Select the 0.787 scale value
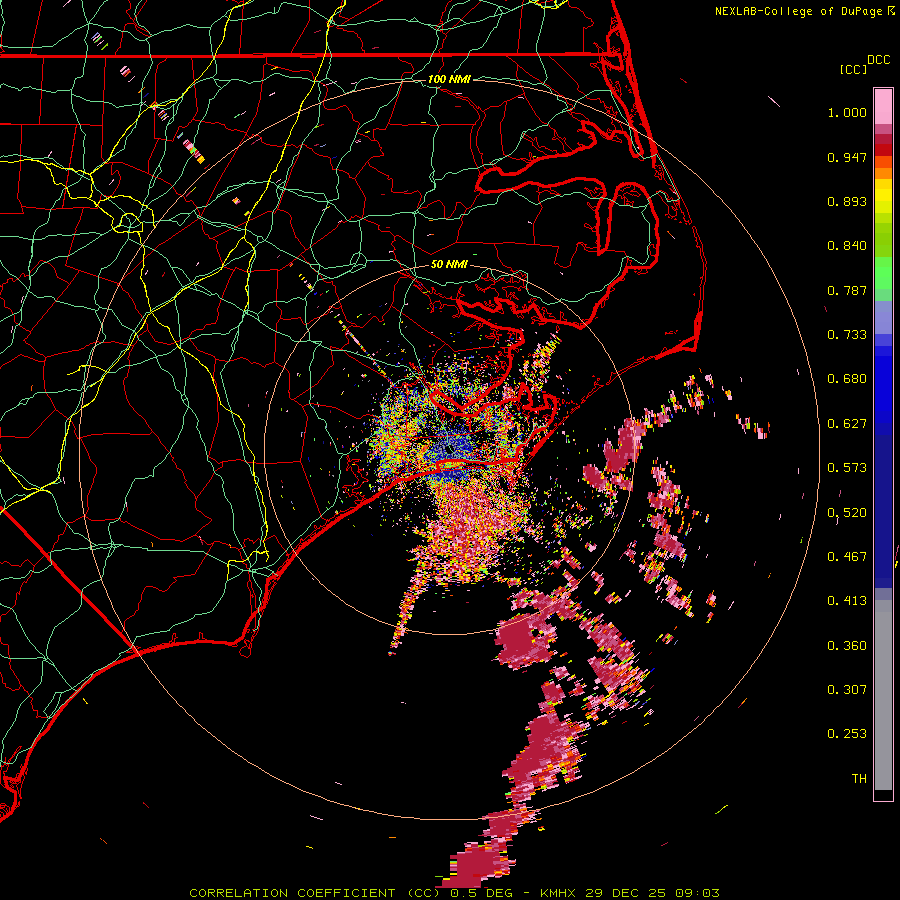 point(847,290)
